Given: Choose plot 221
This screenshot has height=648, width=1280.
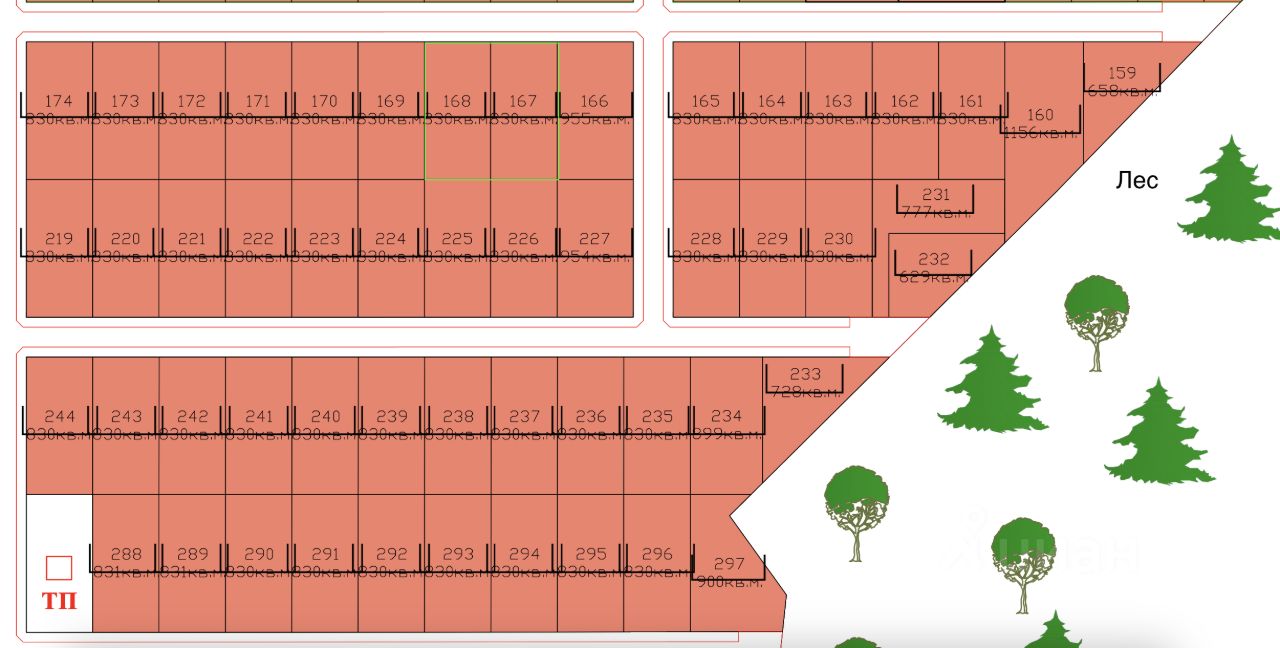Looking at the screenshot, I should coord(192,248).
